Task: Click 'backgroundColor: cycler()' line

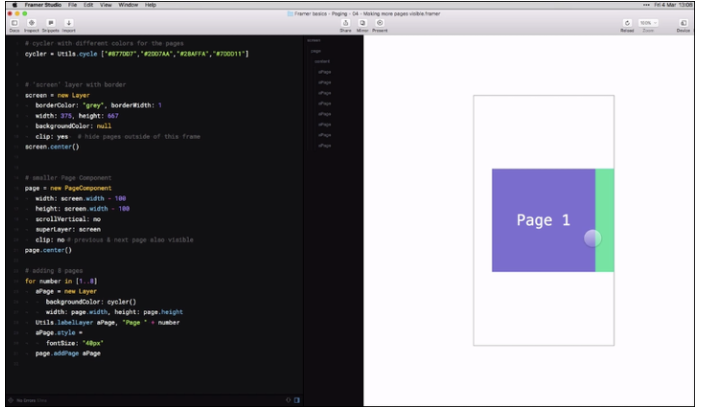Action: coord(91,302)
